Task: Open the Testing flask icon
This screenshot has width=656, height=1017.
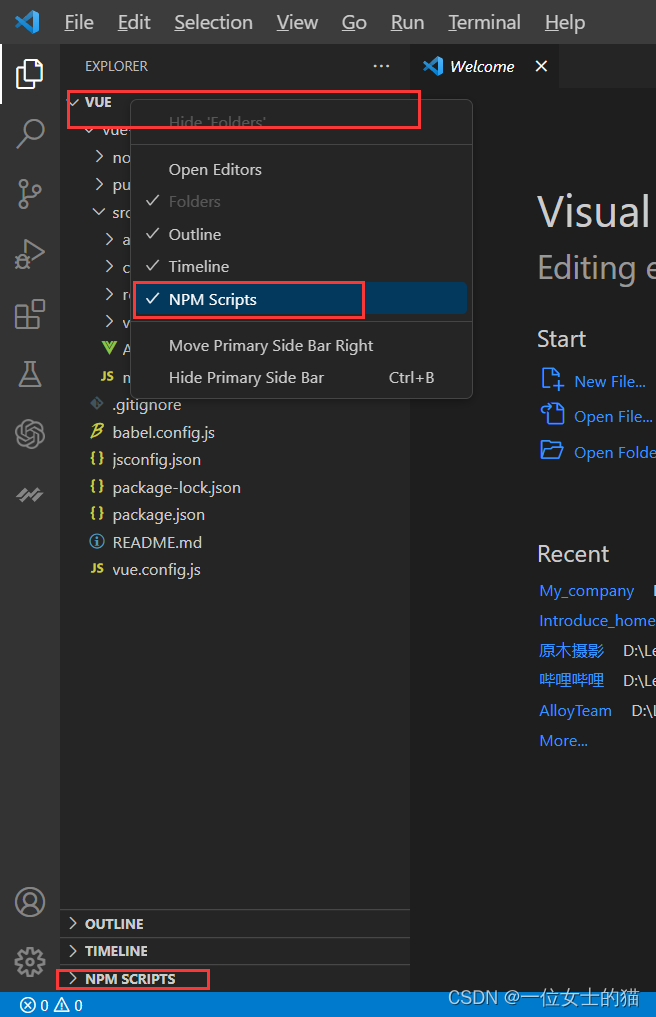Action: click(30, 374)
